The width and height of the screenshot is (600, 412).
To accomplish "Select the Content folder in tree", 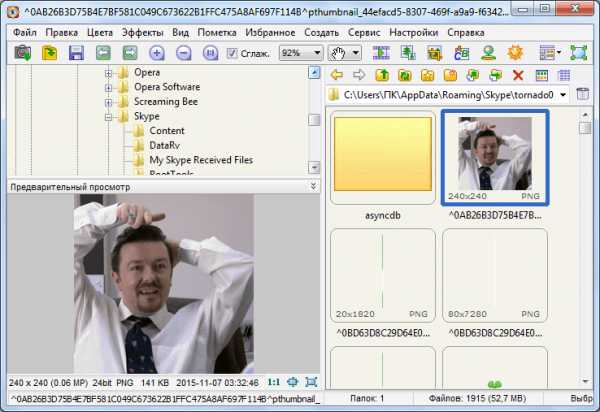I will click(x=166, y=131).
